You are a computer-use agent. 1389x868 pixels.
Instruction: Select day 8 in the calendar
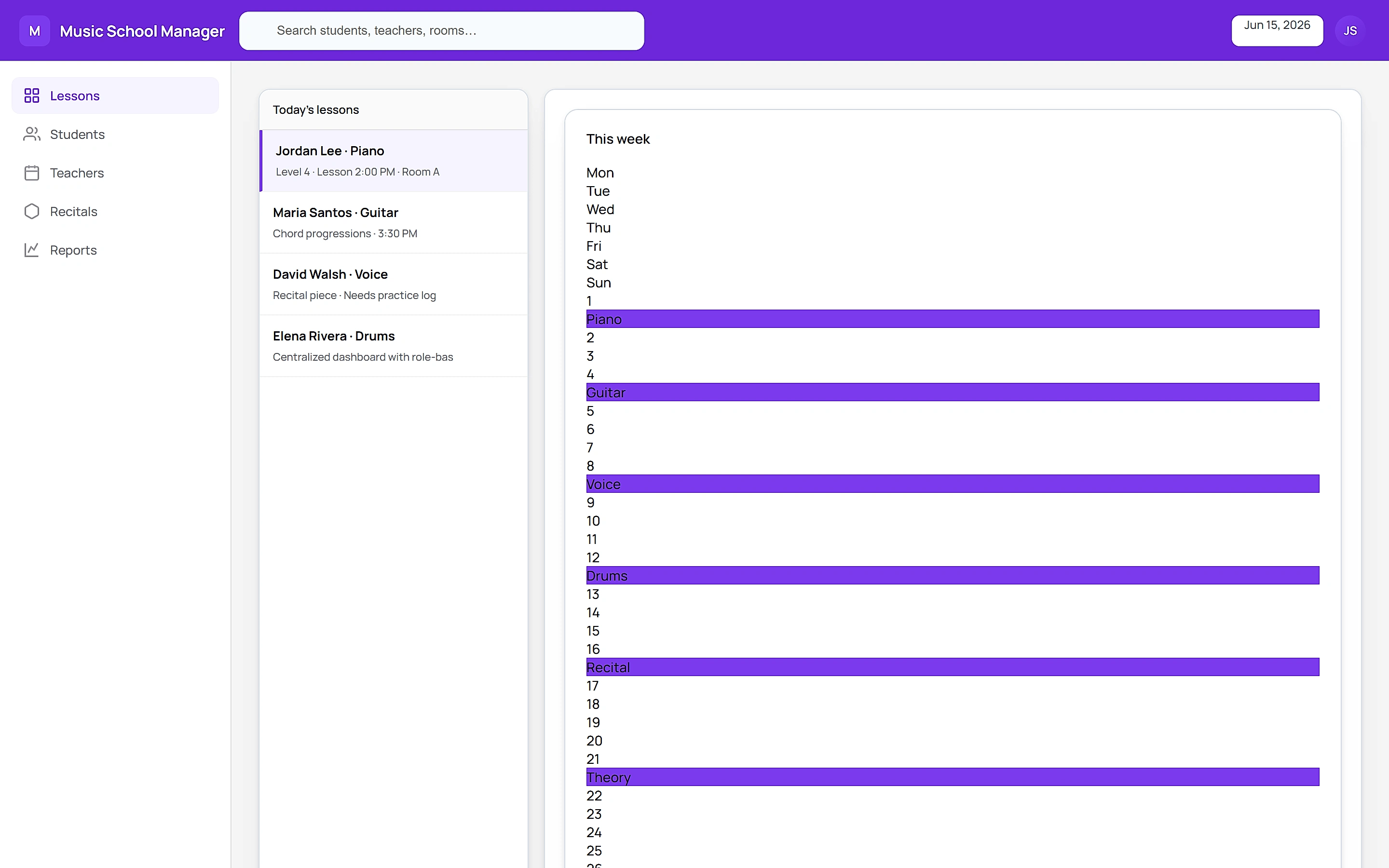[x=590, y=466]
